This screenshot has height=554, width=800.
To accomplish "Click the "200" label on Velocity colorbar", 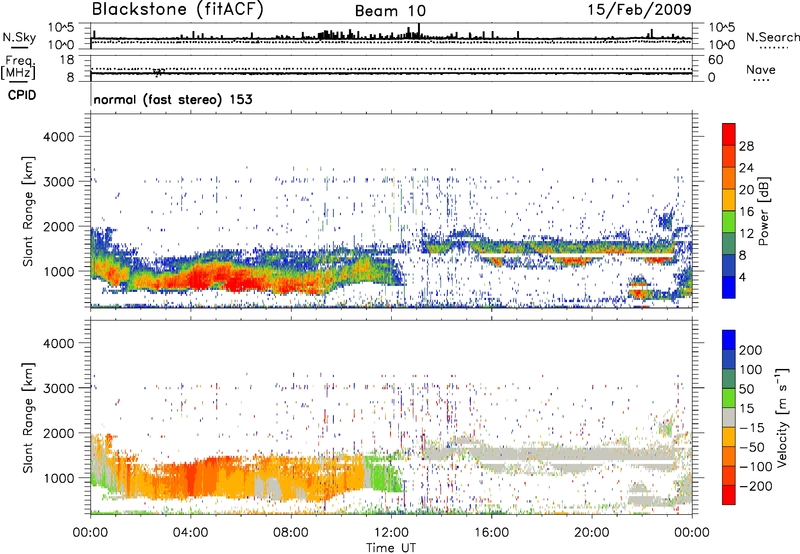I will 751,350.
